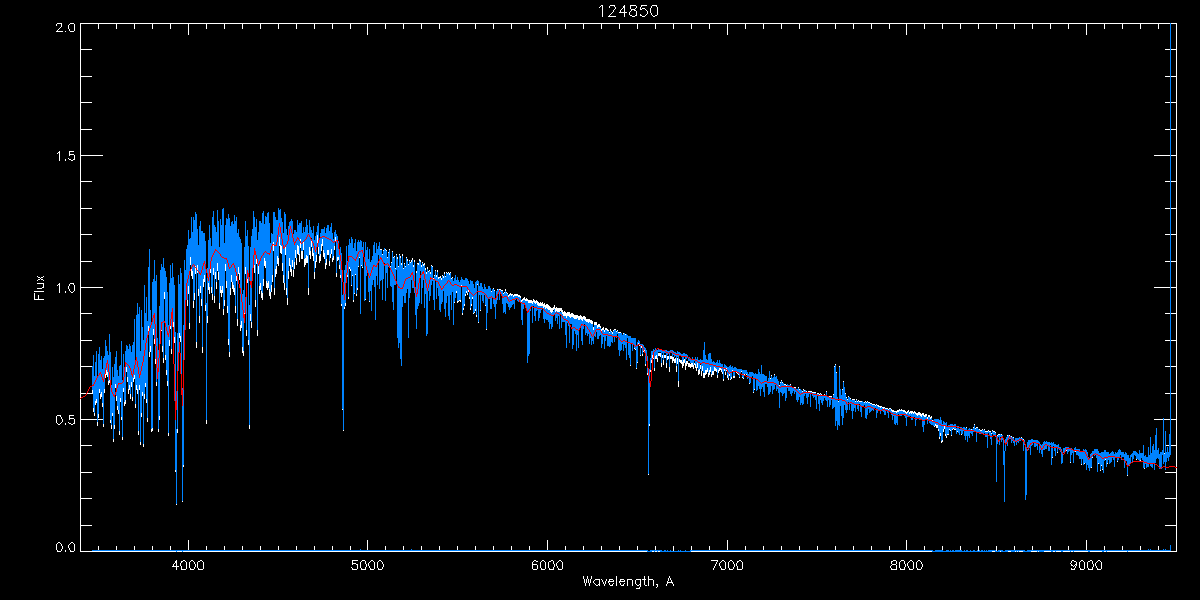This screenshot has width=1200, height=600.
Task: Click the deep absorption line bottom near 8500
Action: (1004, 500)
